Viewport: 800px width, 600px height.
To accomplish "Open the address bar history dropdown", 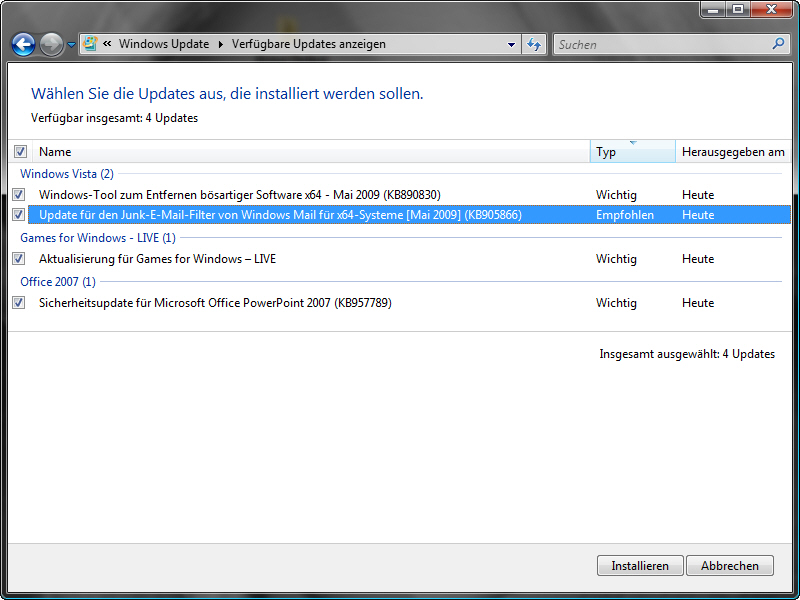I will point(511,45).
